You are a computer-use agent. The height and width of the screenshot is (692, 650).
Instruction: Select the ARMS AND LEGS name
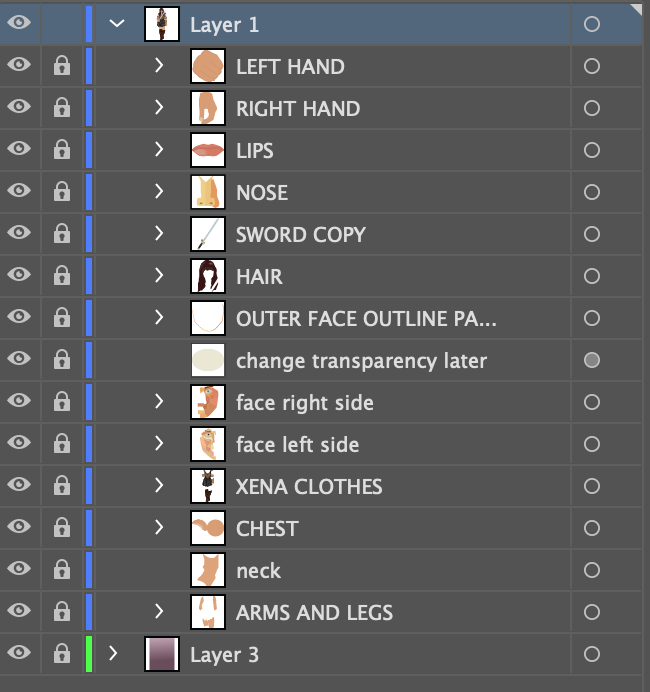coord(314,613)
